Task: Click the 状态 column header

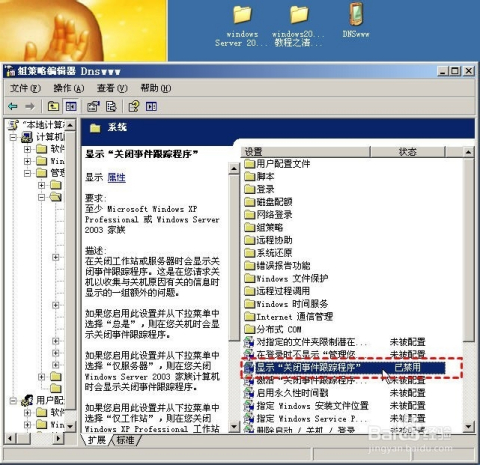Action: click(408, 152)
